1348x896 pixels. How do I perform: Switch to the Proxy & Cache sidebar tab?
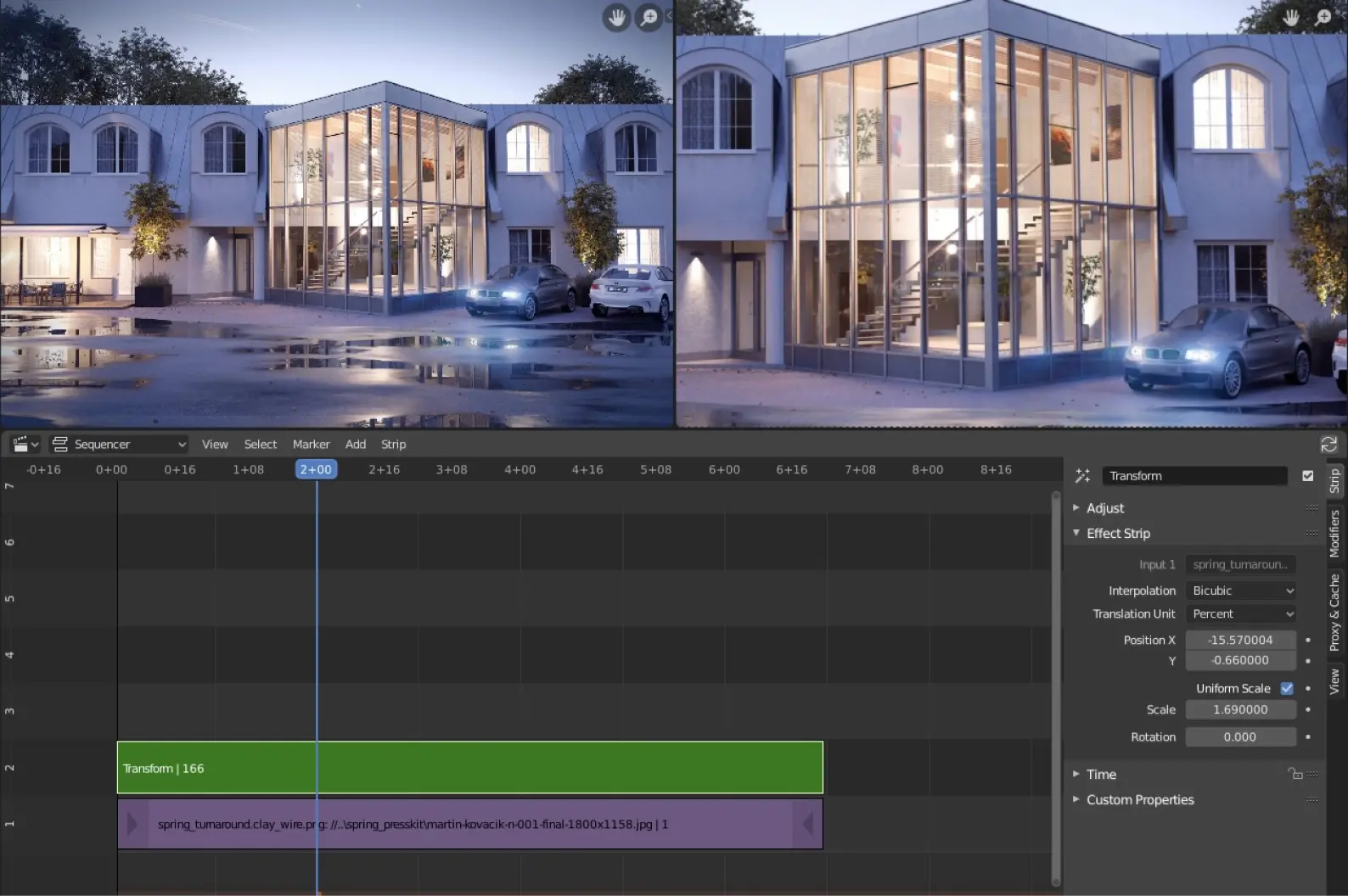[1335, 613]
